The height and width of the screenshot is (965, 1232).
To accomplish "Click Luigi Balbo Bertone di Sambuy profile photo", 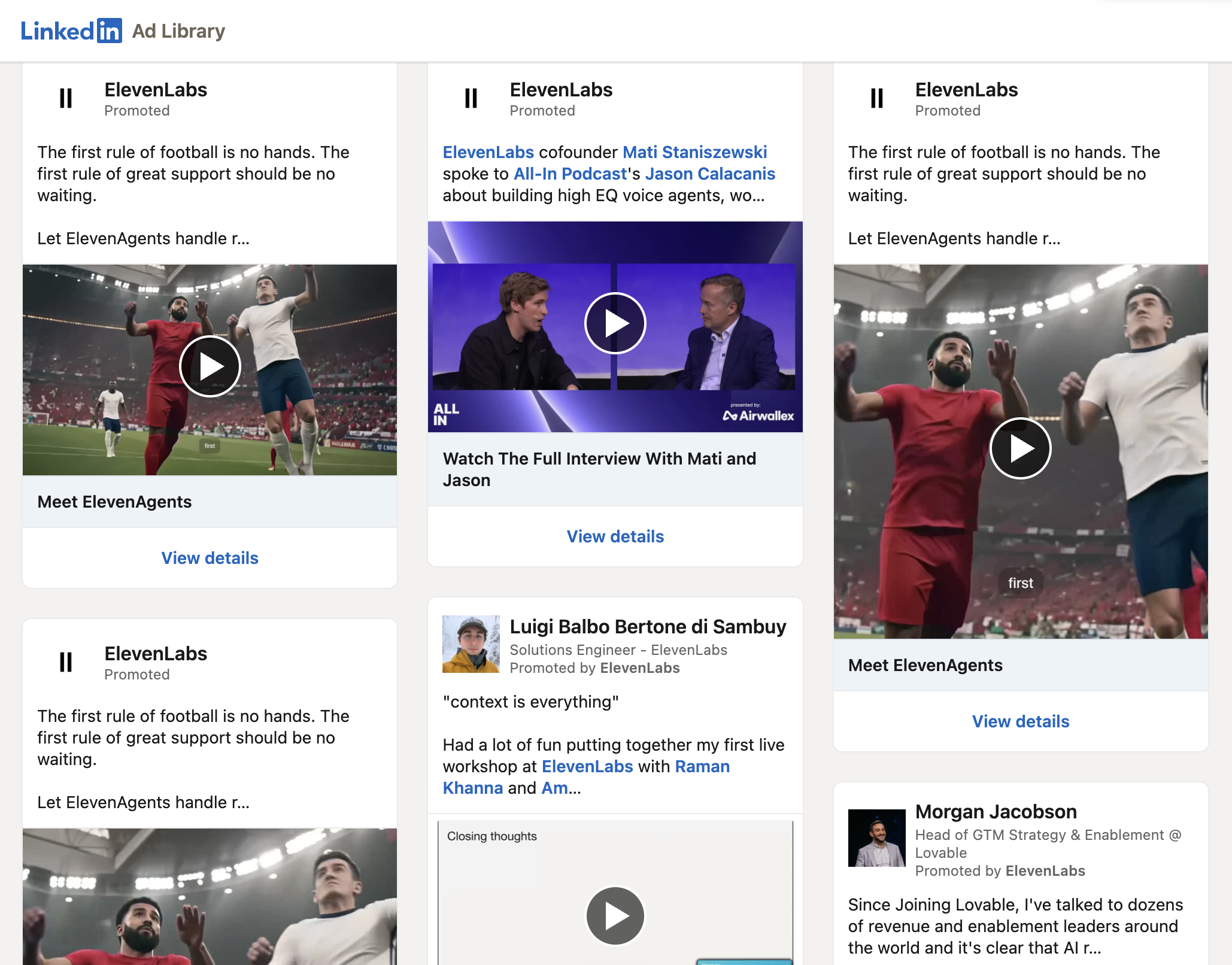I will [x=471, y=644].
